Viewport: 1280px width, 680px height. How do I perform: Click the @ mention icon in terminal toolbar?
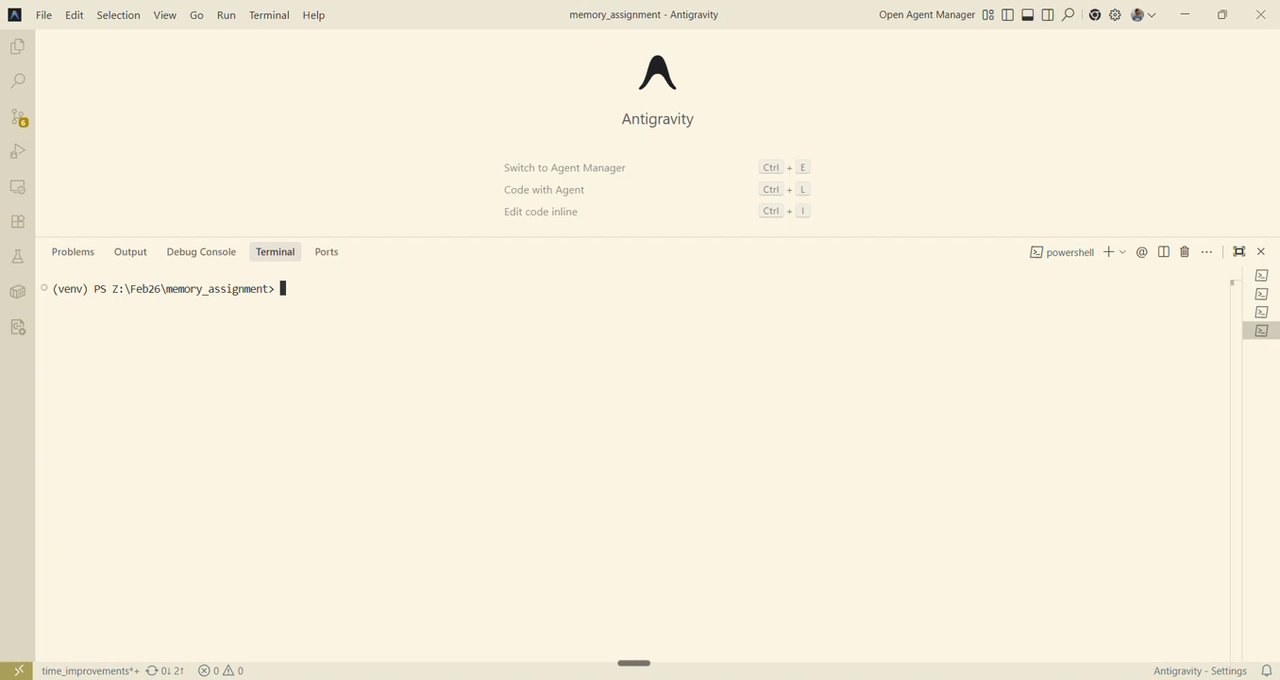pos(1141,252)
